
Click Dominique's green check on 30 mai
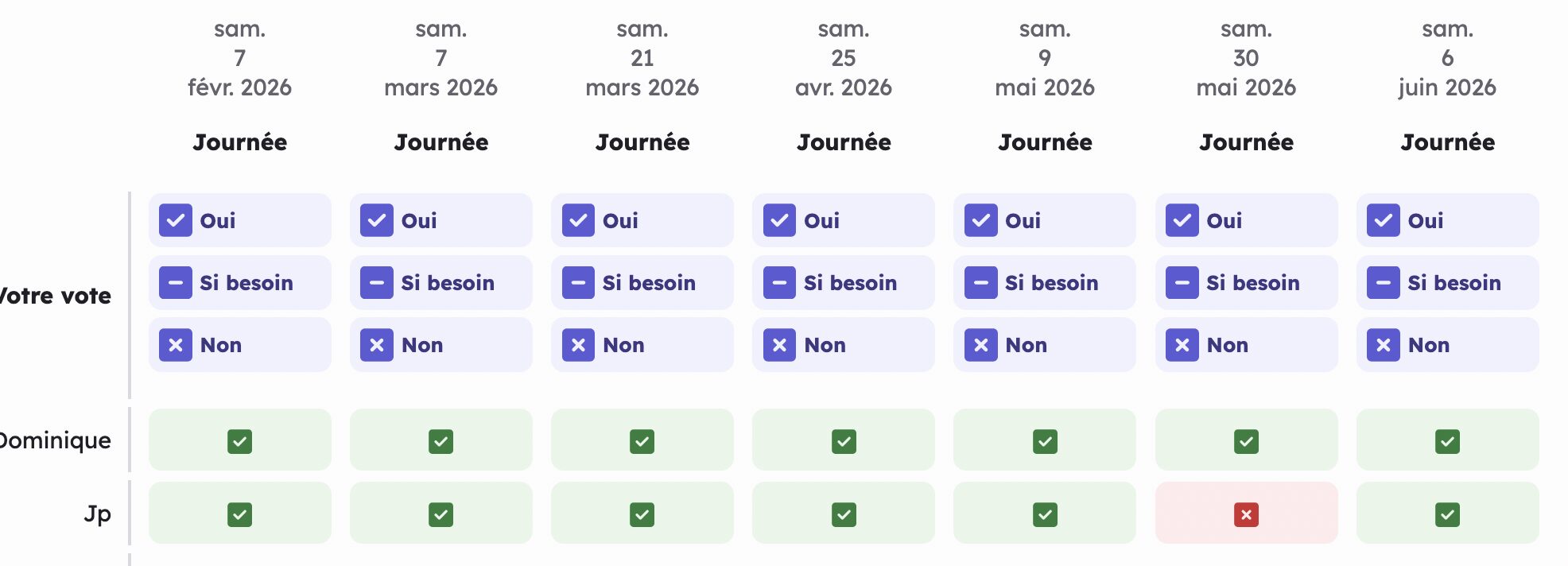[1246, 441]
